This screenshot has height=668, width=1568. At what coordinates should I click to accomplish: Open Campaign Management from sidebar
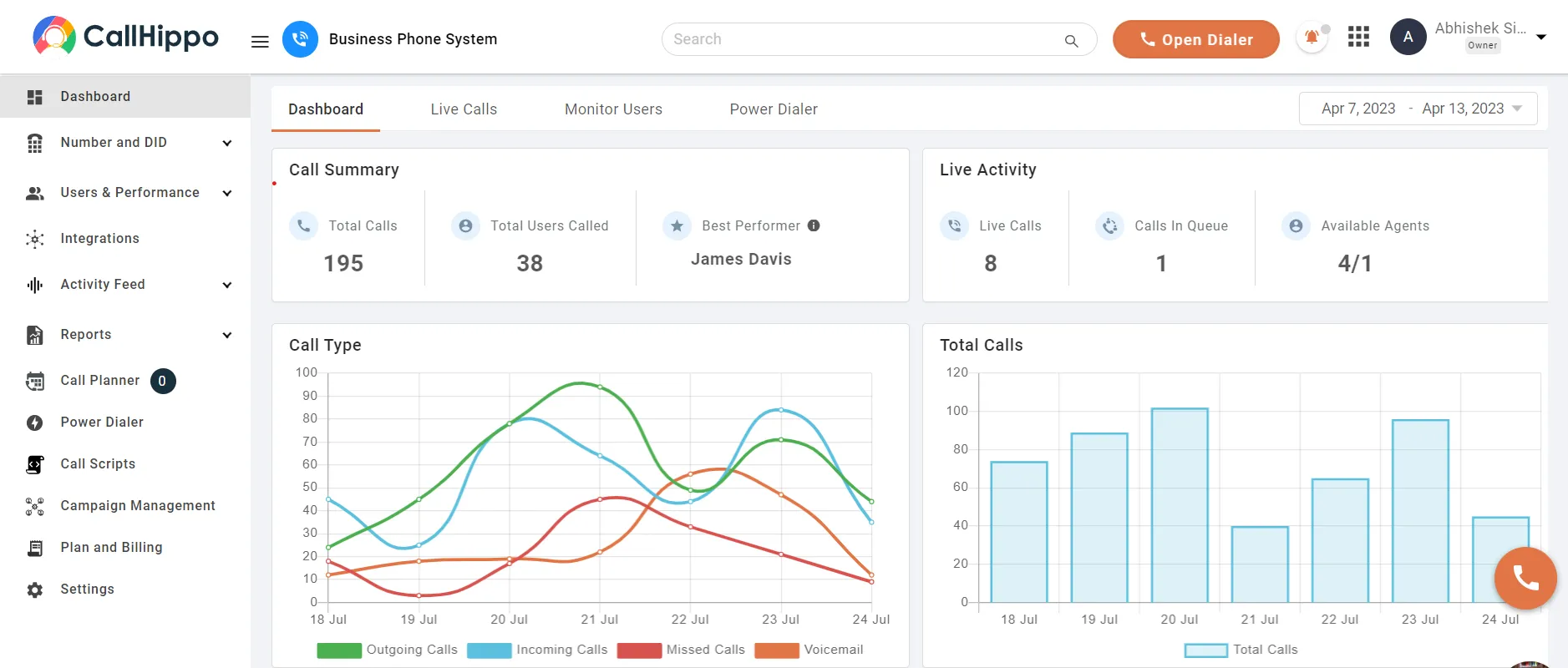coord(138,506)
